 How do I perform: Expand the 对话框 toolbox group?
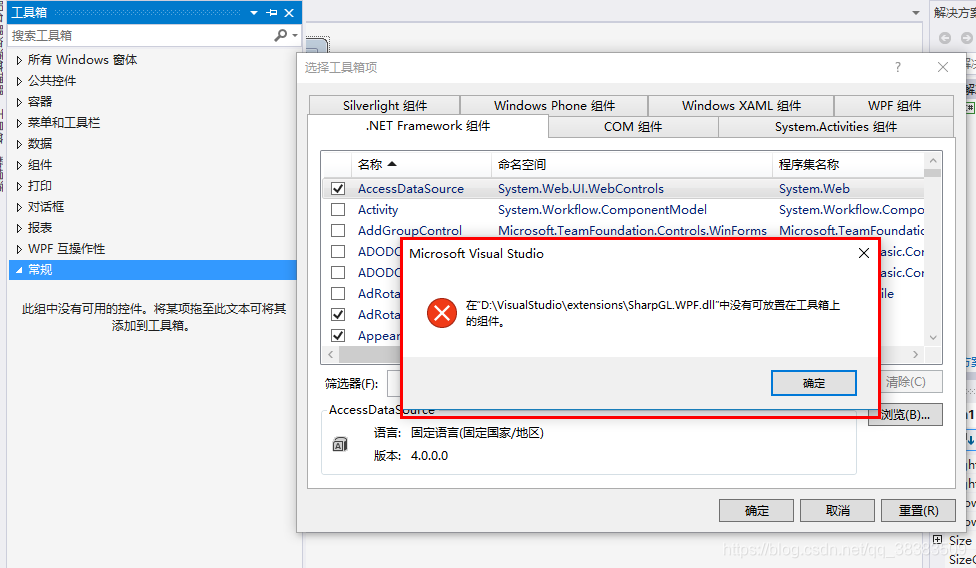pos(19,207)
